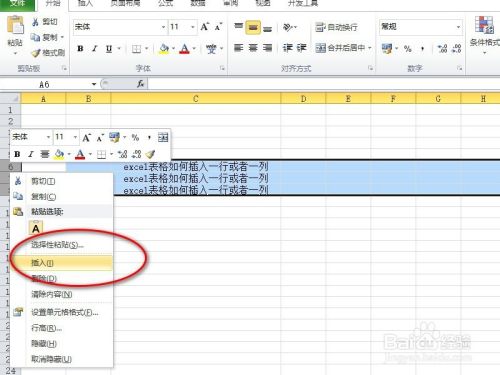
Task: Click mini toolbar percent style
Action: [x=135, y=137]
